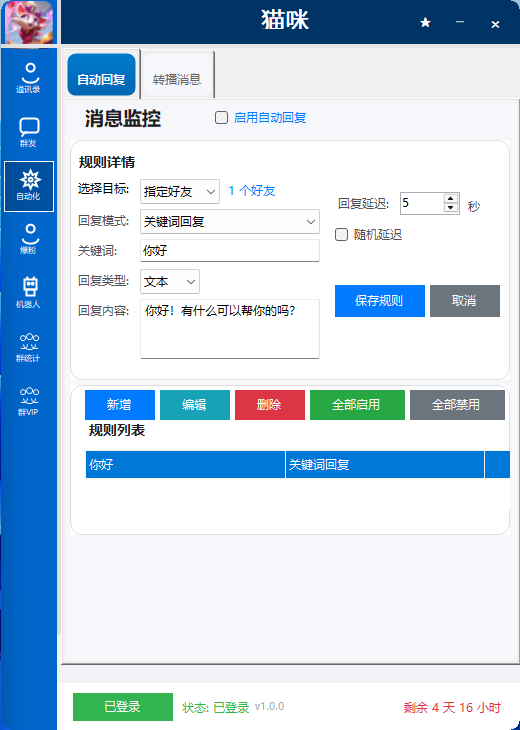The height and width of the screenshot is (730, 520).
Task: Expand the 回复模式 关键词回复 dropdown
Action: [230, 222]
